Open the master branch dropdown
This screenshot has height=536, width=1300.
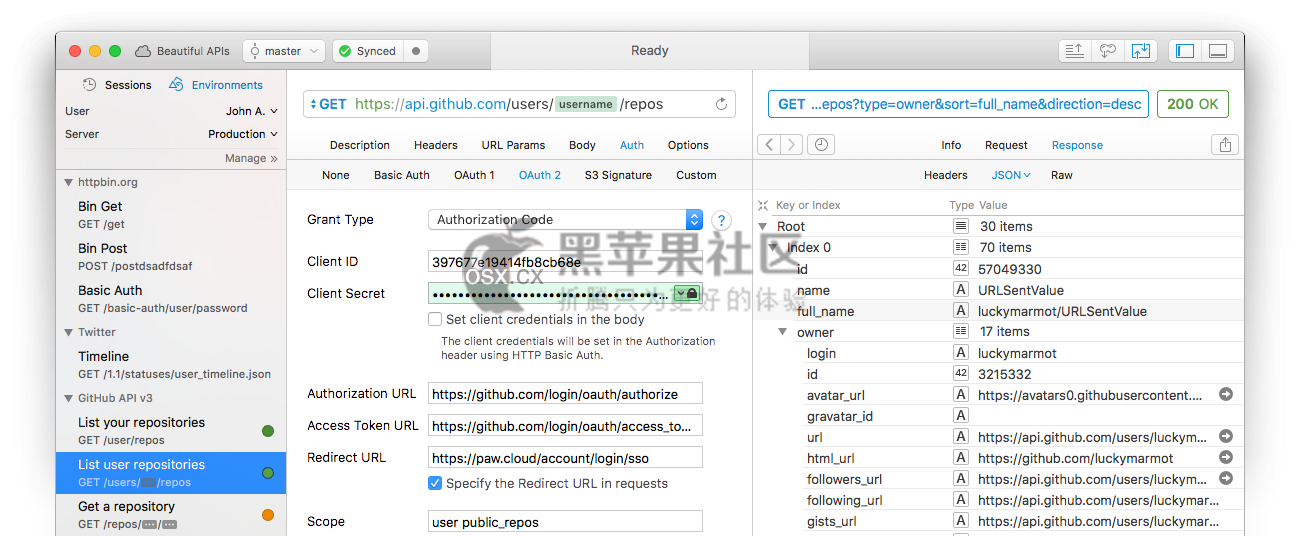pyautogui.click(x=284, y=51)
